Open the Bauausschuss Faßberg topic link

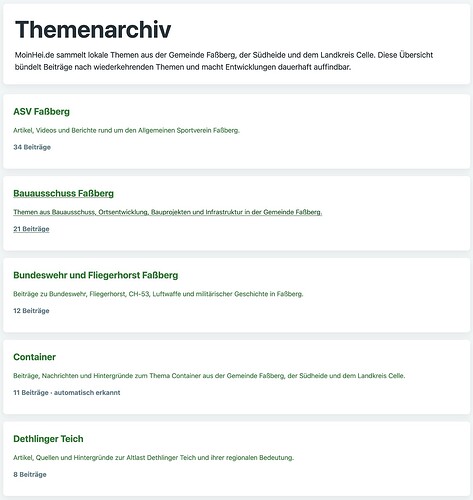point(63,193)
